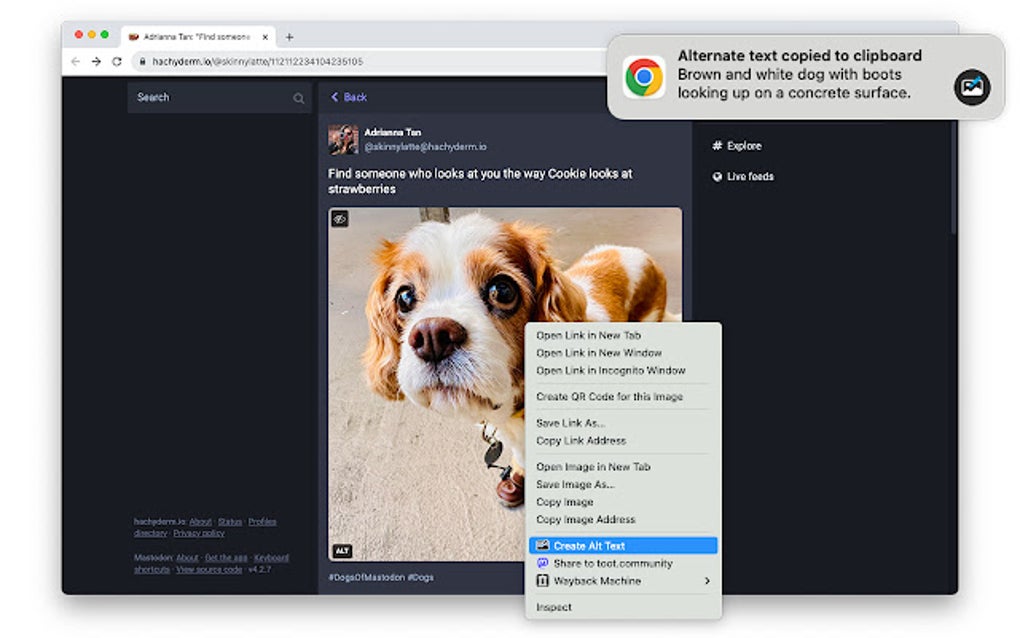Open the #Dogs hashtag

[x=421, y=578]
